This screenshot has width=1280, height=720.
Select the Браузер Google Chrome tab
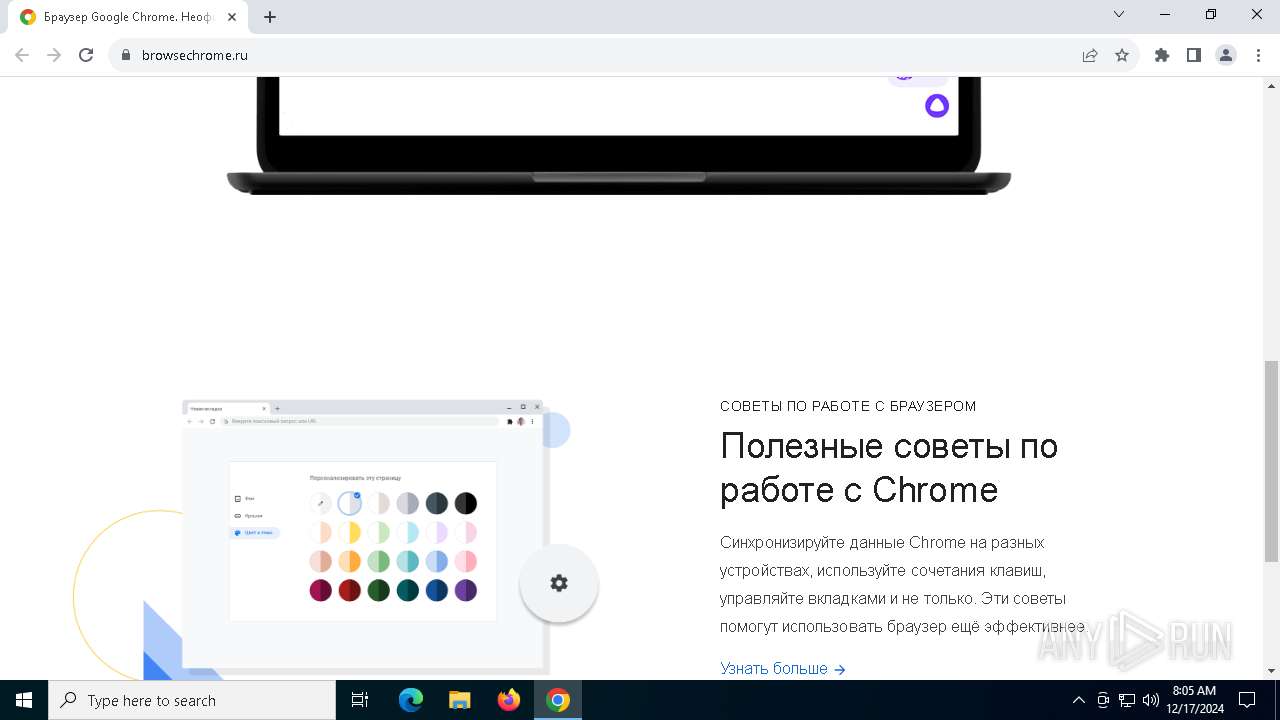click(130, 17)
